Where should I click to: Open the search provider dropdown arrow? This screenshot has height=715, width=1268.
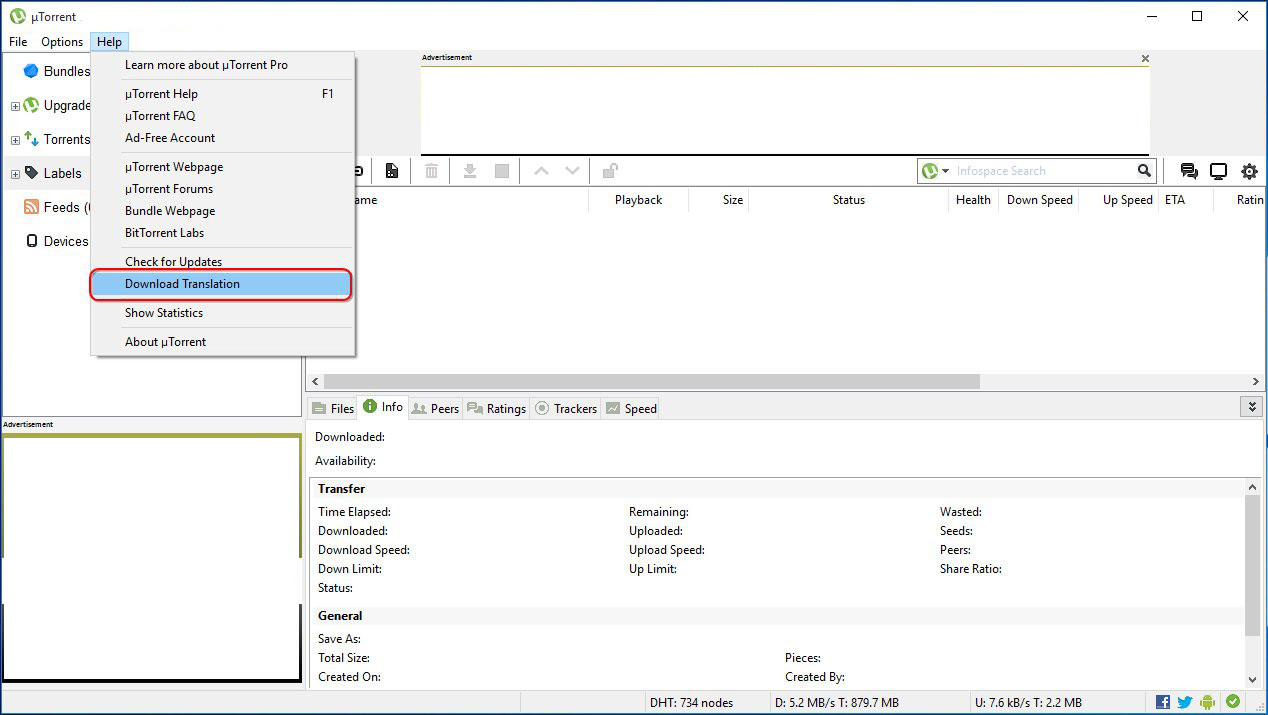click(x=945, y=171)
